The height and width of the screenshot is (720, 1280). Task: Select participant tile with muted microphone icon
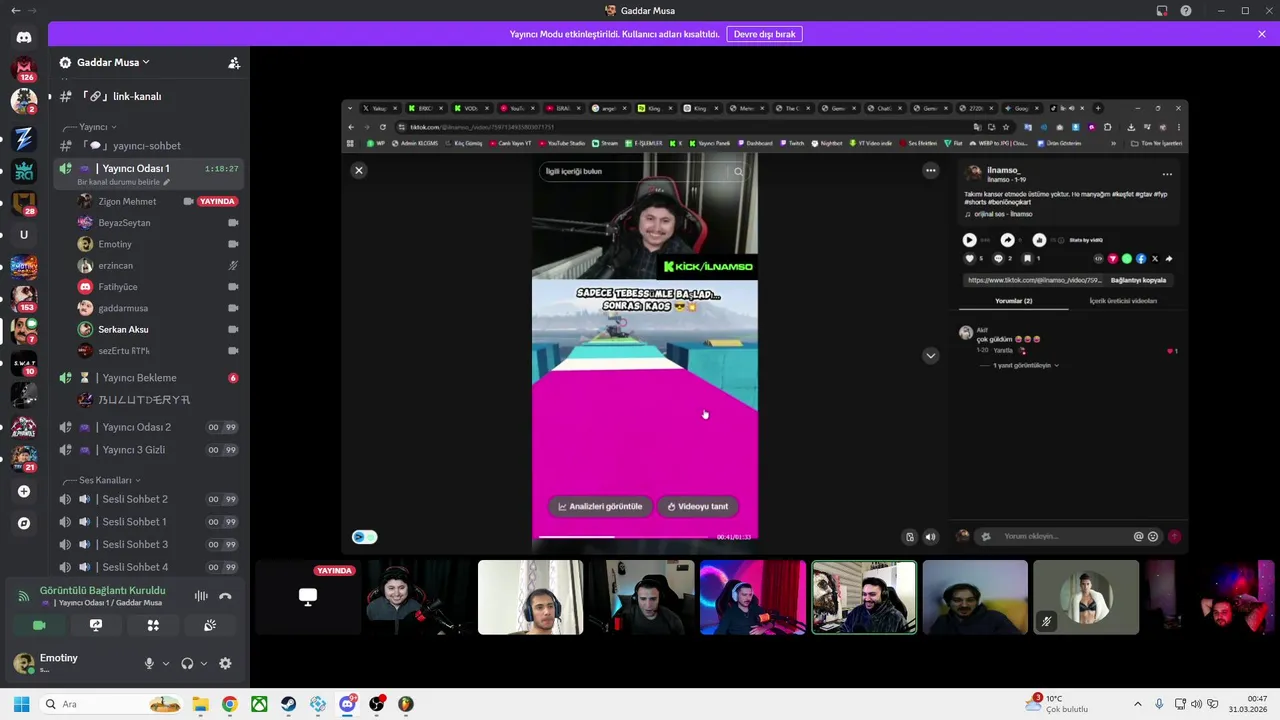(x=1086, y=597)
